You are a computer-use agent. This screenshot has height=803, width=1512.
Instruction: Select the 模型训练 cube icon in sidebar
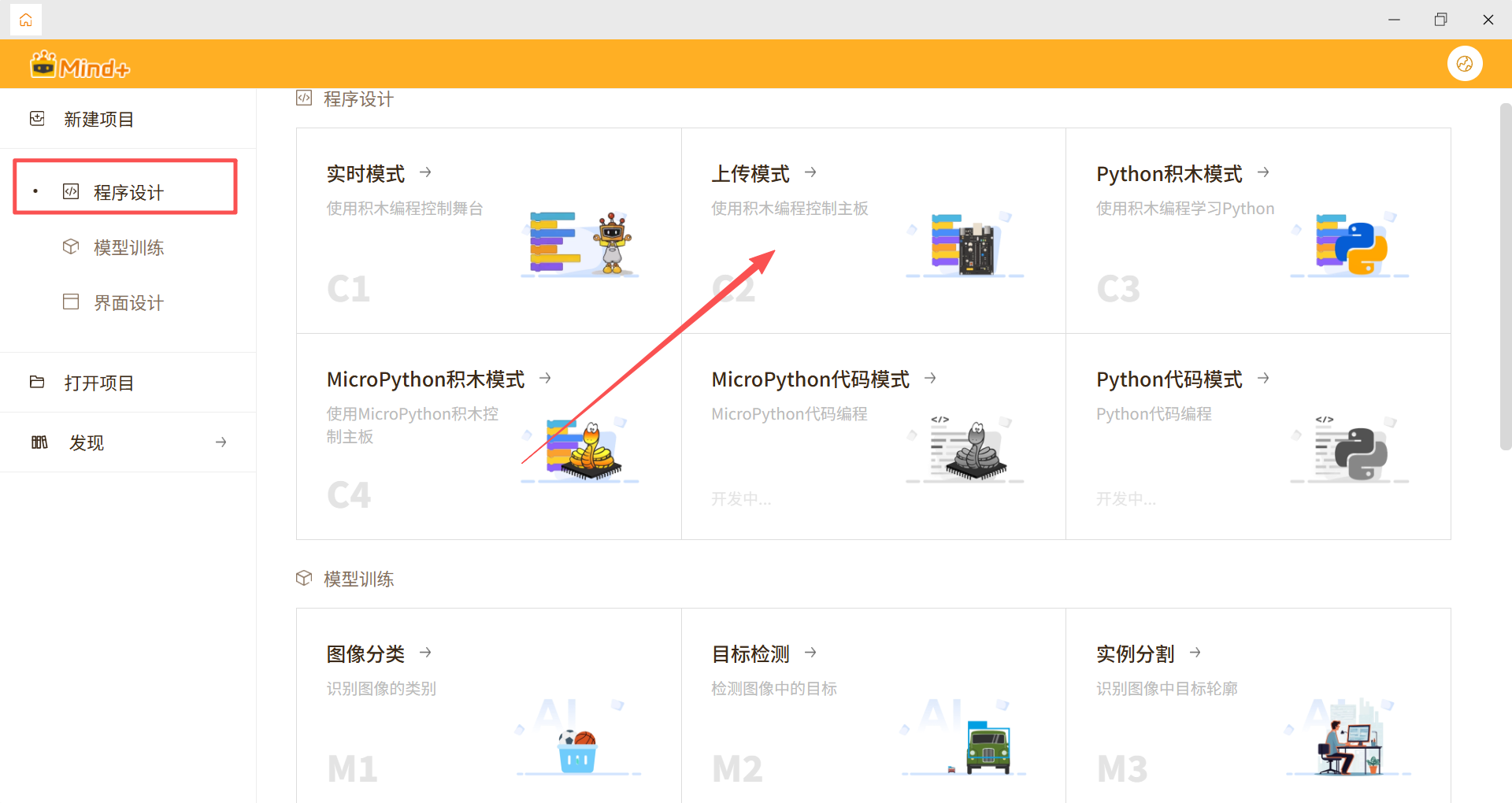pyautogui.click(x=71, y=246)
